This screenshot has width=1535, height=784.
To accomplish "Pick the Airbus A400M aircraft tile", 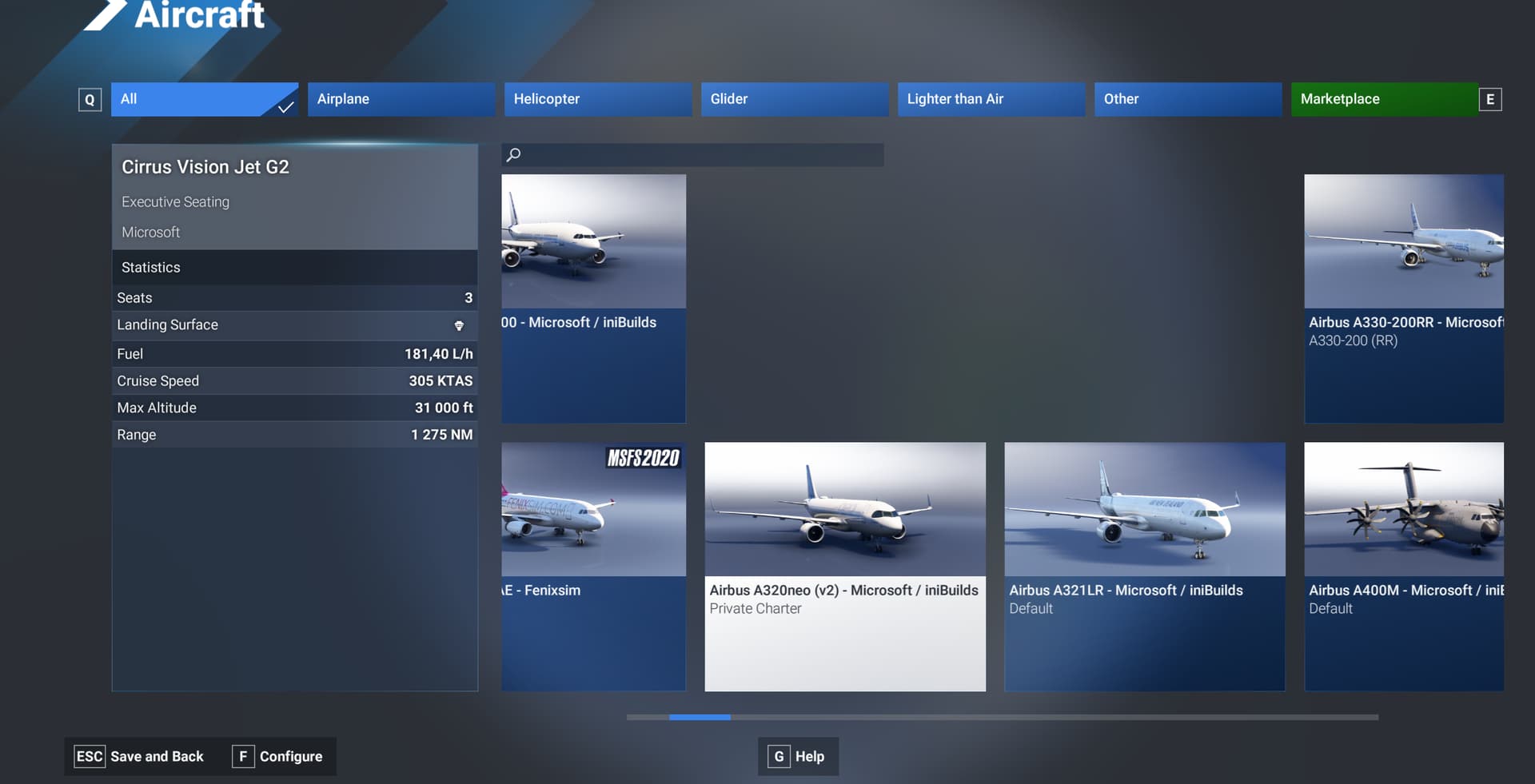I will 1404,567.
